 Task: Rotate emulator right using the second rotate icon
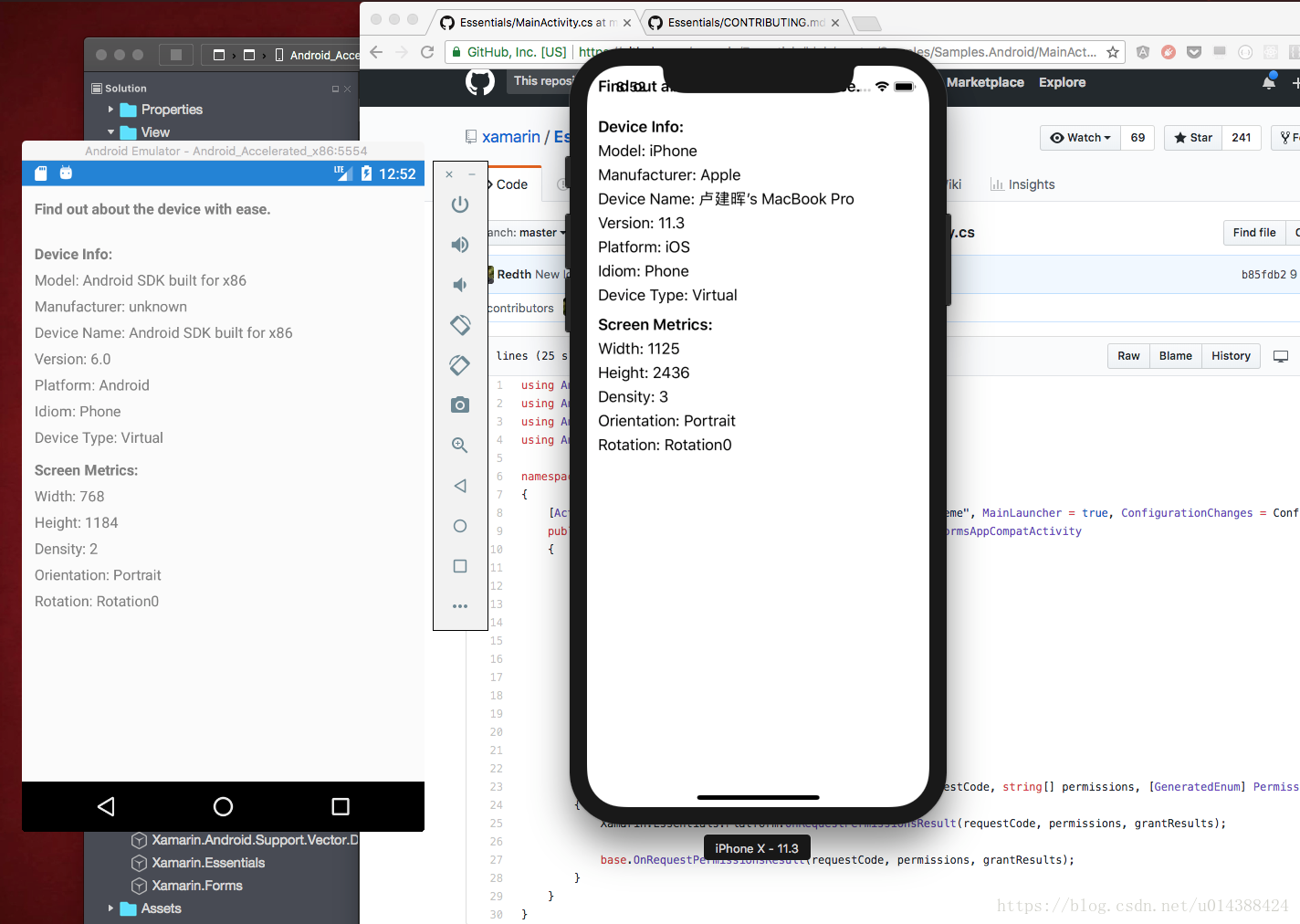(x=460, y=365)
